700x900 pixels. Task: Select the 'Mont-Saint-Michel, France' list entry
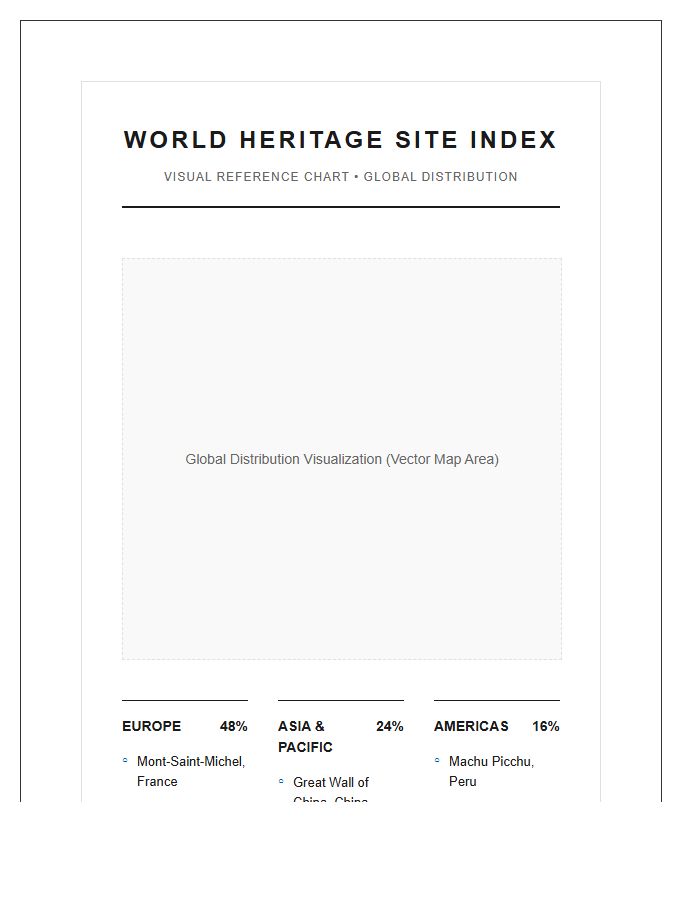(191, 771)
